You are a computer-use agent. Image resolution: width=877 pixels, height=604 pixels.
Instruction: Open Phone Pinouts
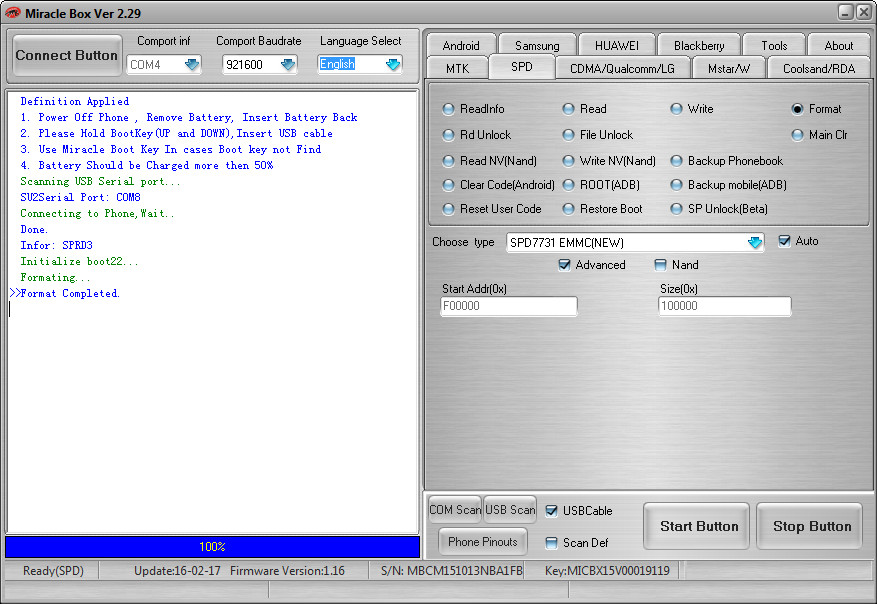[483, 541]
